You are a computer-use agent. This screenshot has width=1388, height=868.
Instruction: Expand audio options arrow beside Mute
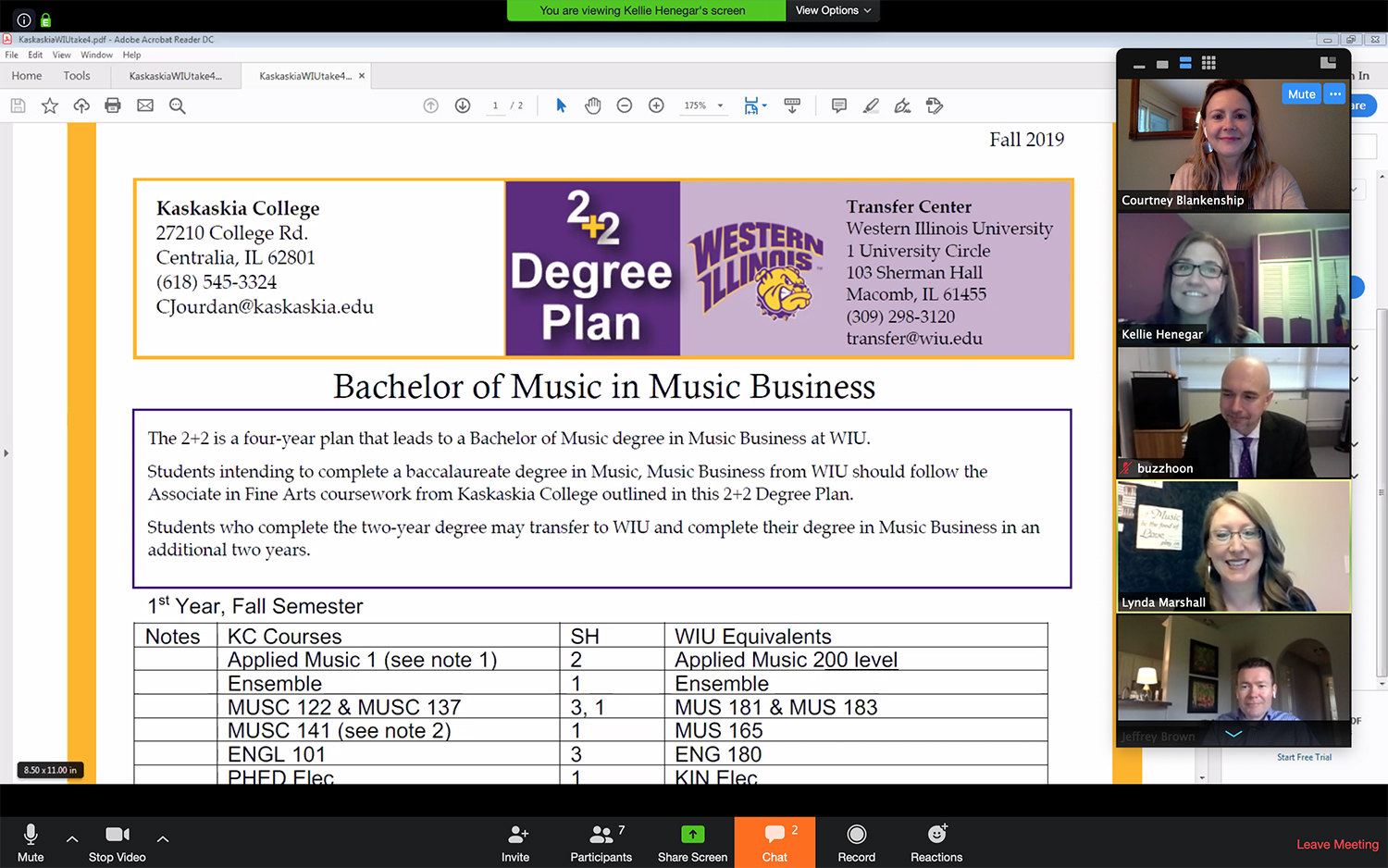pos(72,839)
